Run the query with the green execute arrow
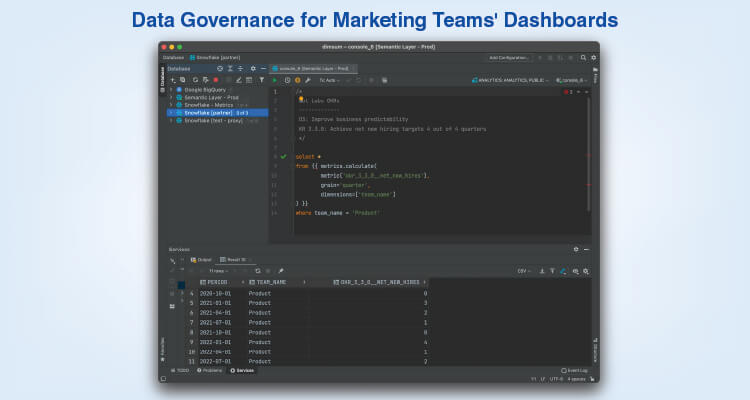The width and height of the screenshot is (750, 400). (x=275, y=80)
